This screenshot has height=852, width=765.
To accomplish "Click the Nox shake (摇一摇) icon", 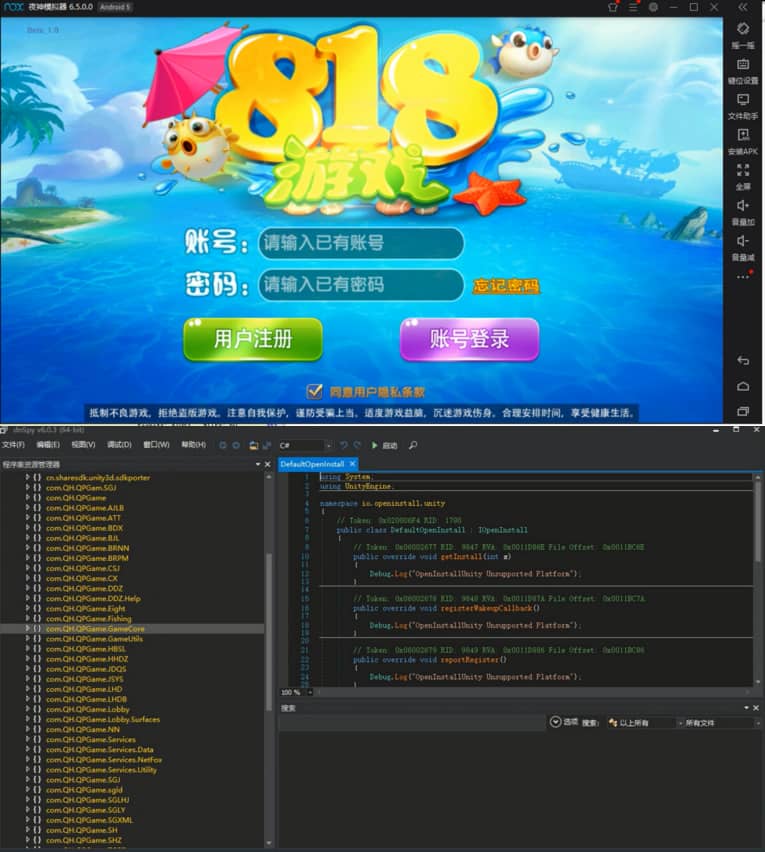I will pyautogui.click(x=743, y=29).
